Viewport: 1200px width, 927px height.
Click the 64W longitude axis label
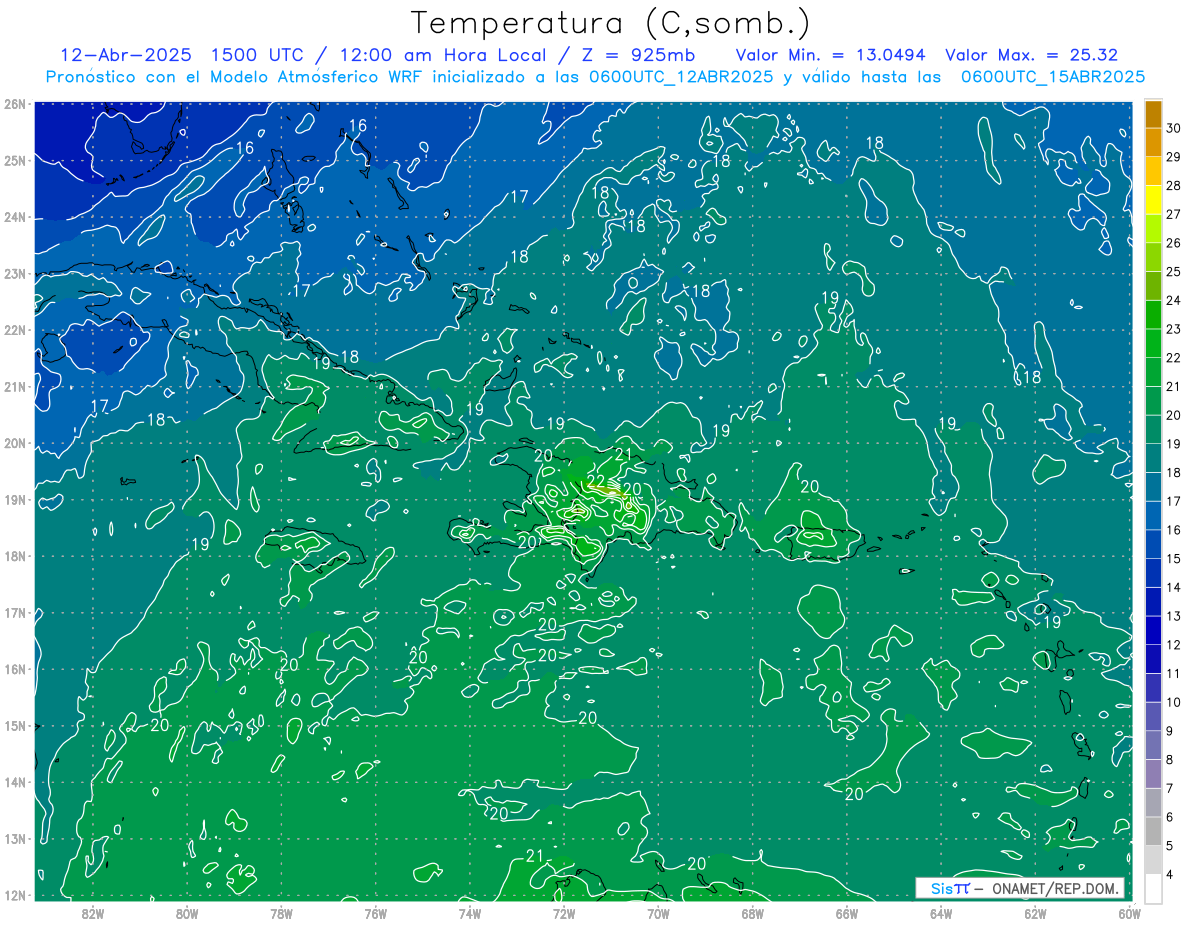(x=940, y=913)
